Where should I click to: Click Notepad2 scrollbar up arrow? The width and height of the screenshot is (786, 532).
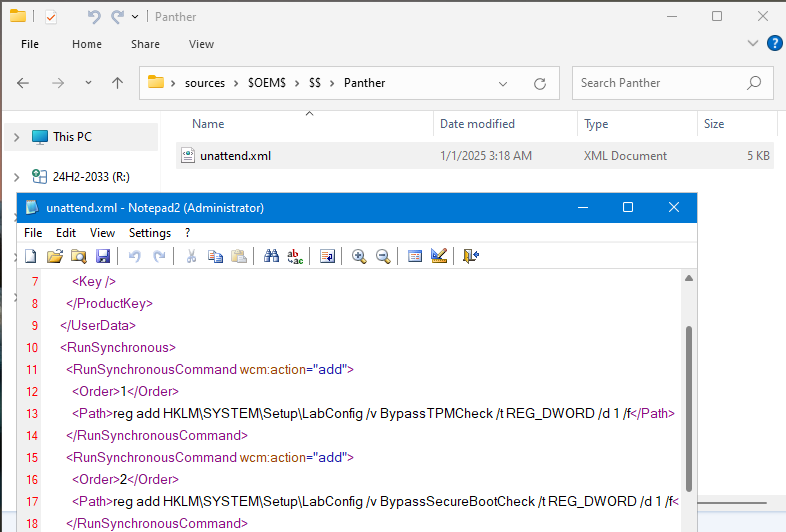(689, 278)
